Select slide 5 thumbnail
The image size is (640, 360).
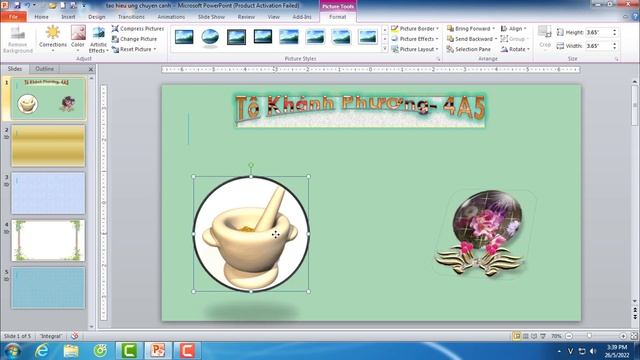tap(48, 288)
